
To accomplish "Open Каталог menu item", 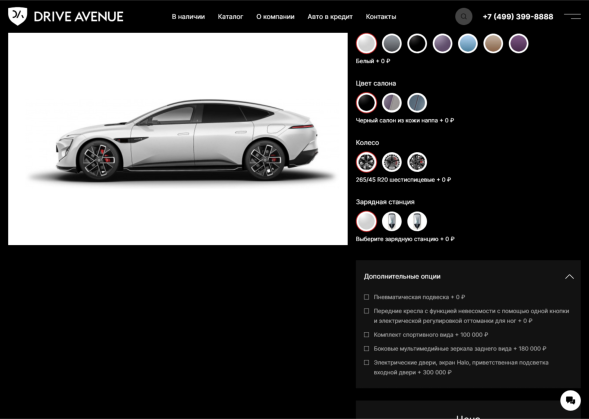I will (x=230, y=17).
